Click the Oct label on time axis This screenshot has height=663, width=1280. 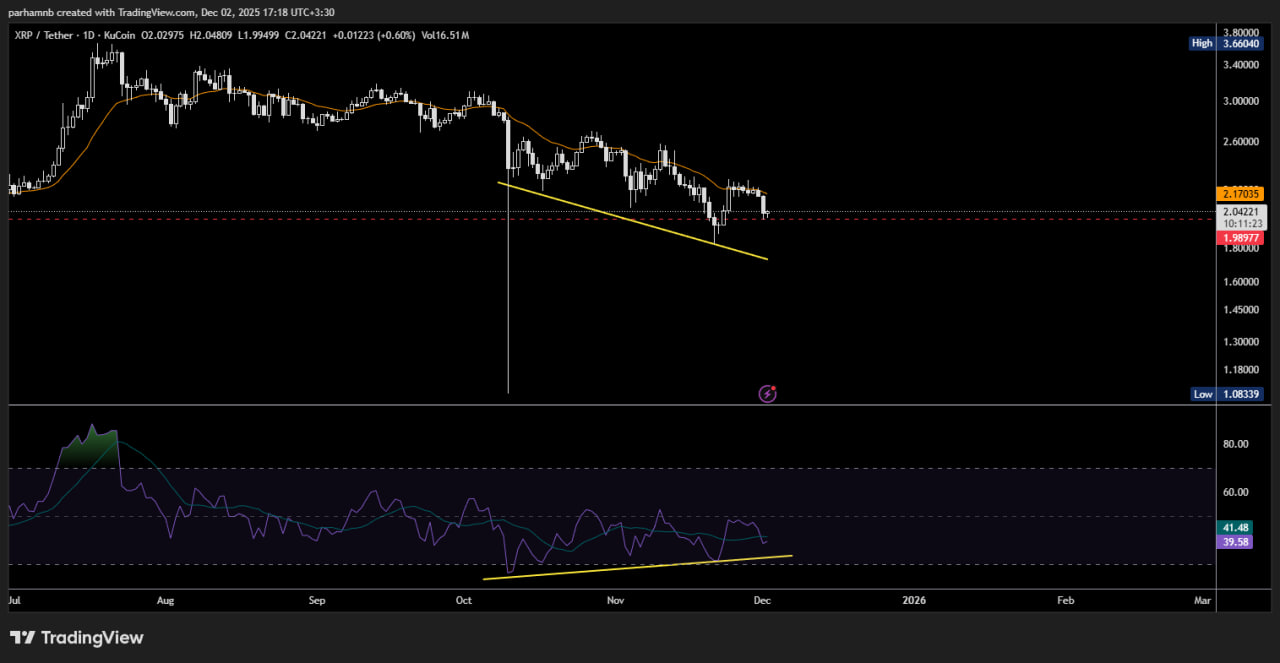pyautogui.click(x=463, y=600)
